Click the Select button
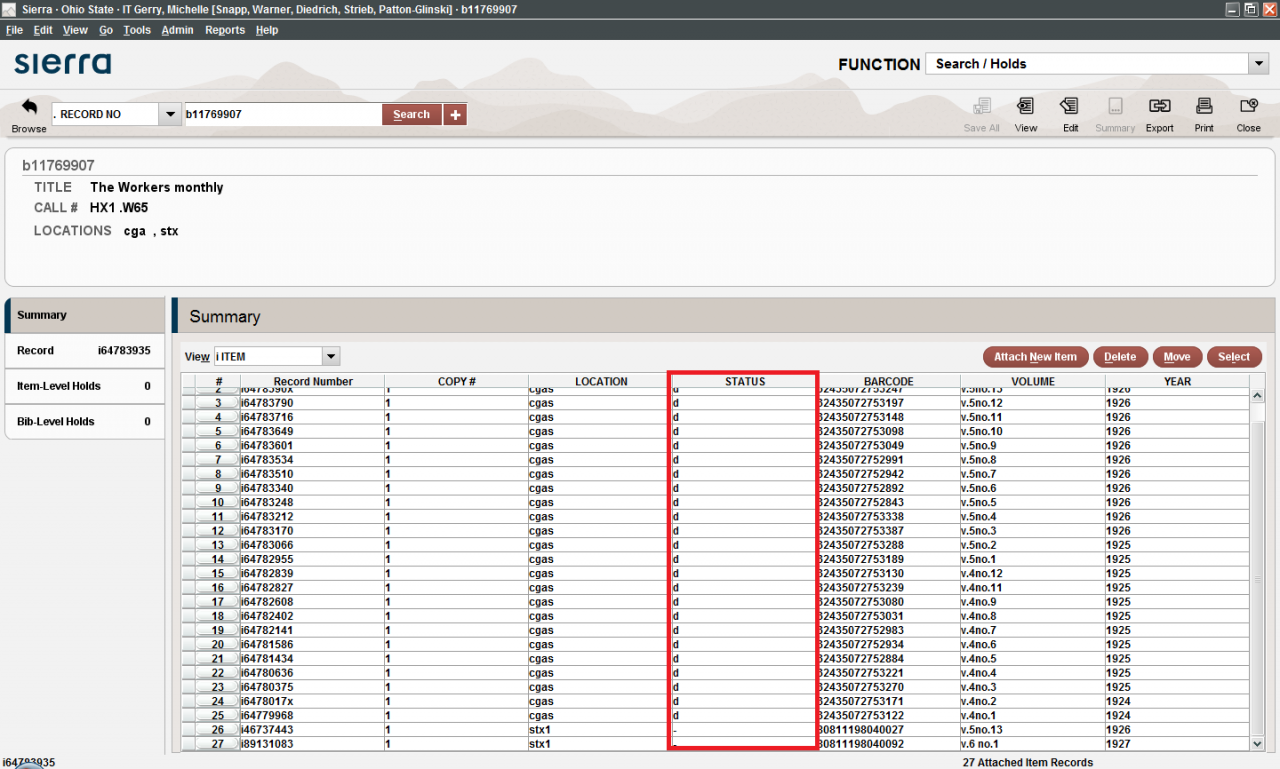1280x769 pixels. [x=1234, y=357]
